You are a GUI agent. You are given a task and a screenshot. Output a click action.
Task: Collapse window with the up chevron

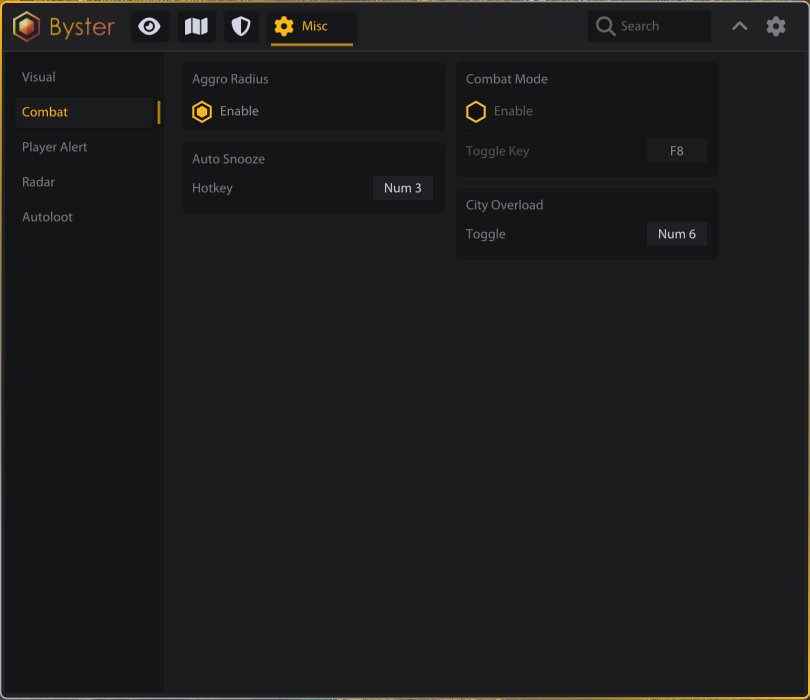tap(739, 26)
